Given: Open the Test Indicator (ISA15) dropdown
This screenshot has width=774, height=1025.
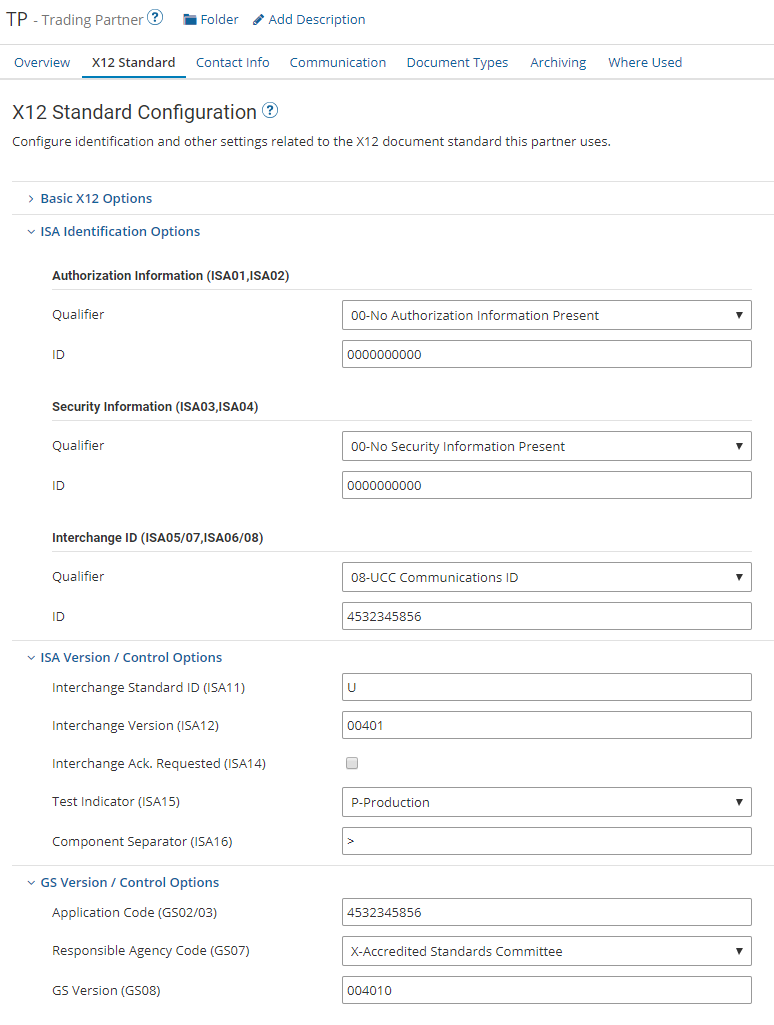Looking at the screenshot, I should click(547, 802).
